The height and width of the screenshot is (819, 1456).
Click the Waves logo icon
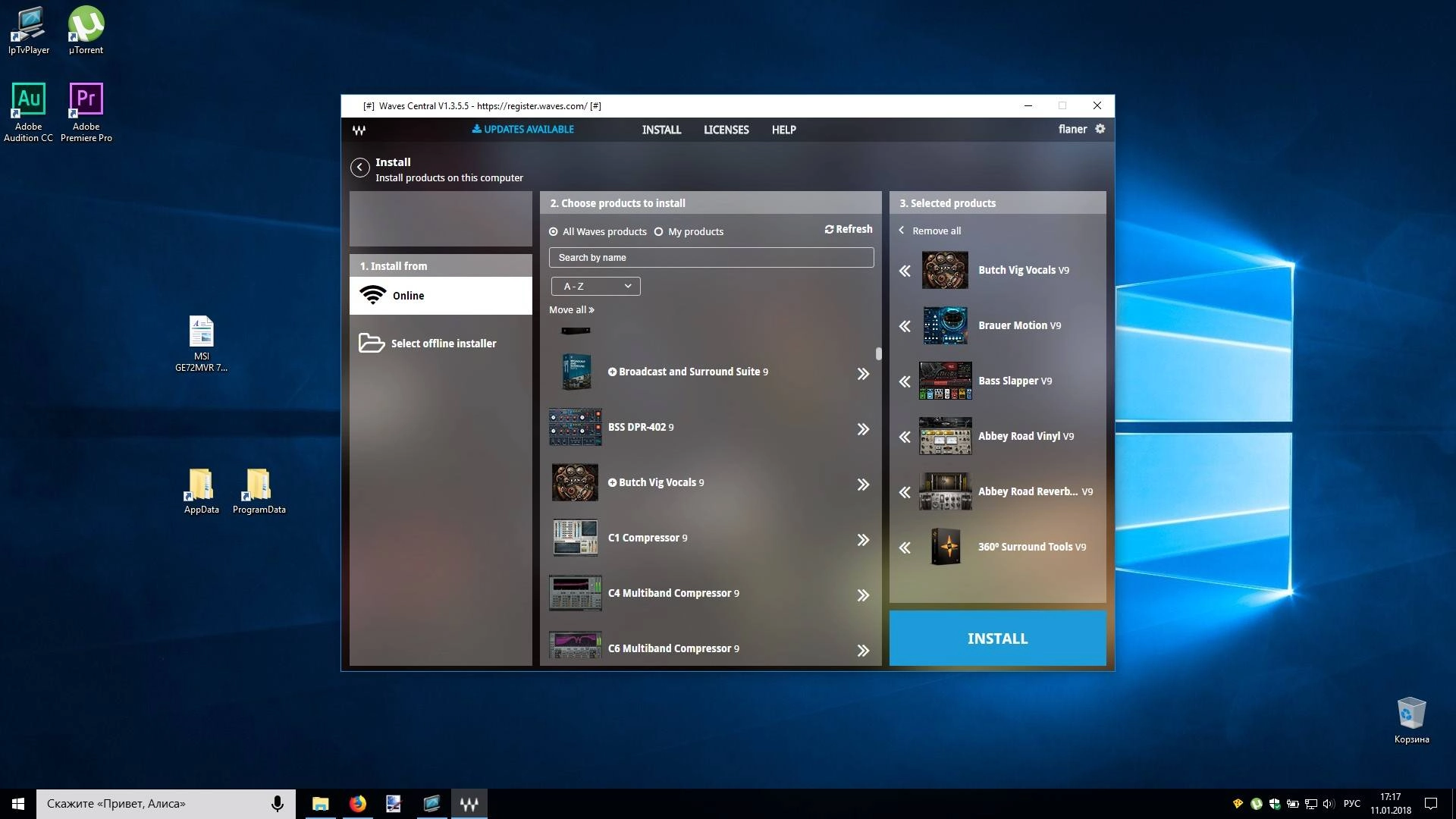pyautogui.click(x=359, y=130)
